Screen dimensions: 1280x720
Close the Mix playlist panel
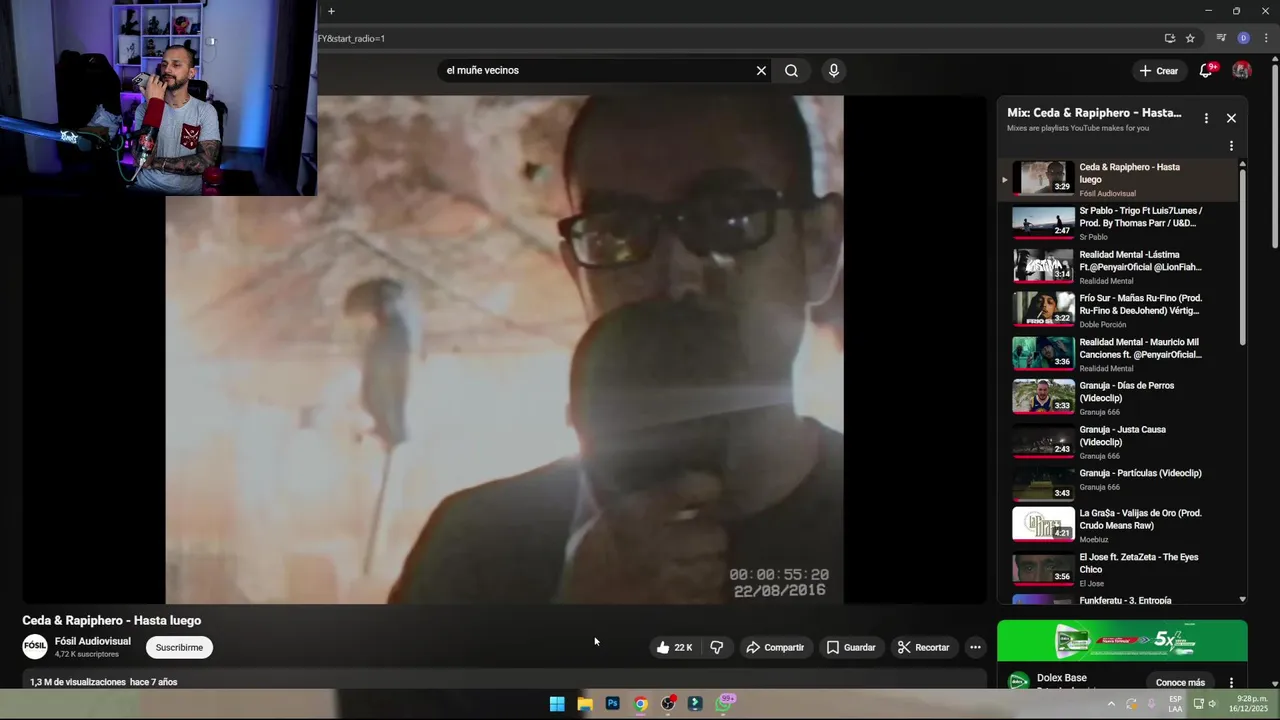coord(1231,118)
